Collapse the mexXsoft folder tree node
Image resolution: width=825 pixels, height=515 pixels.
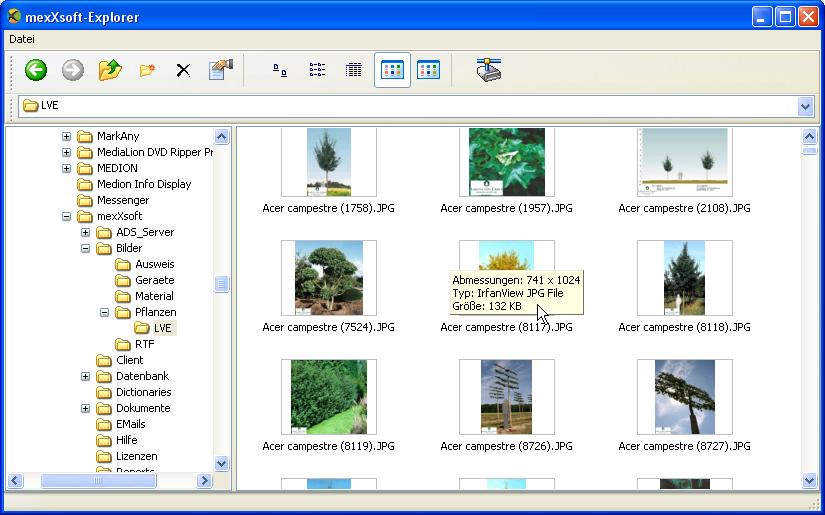[x=67, y=216]
